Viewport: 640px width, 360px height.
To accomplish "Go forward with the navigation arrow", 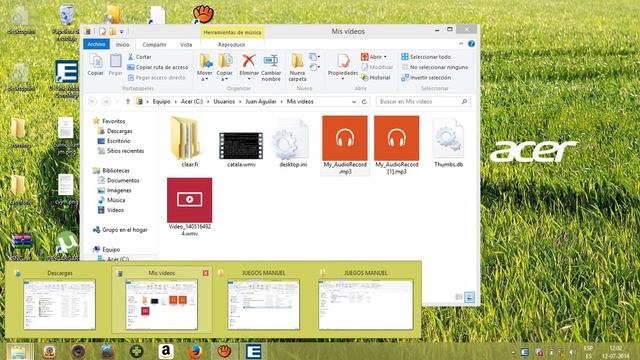I will (106, 102).
